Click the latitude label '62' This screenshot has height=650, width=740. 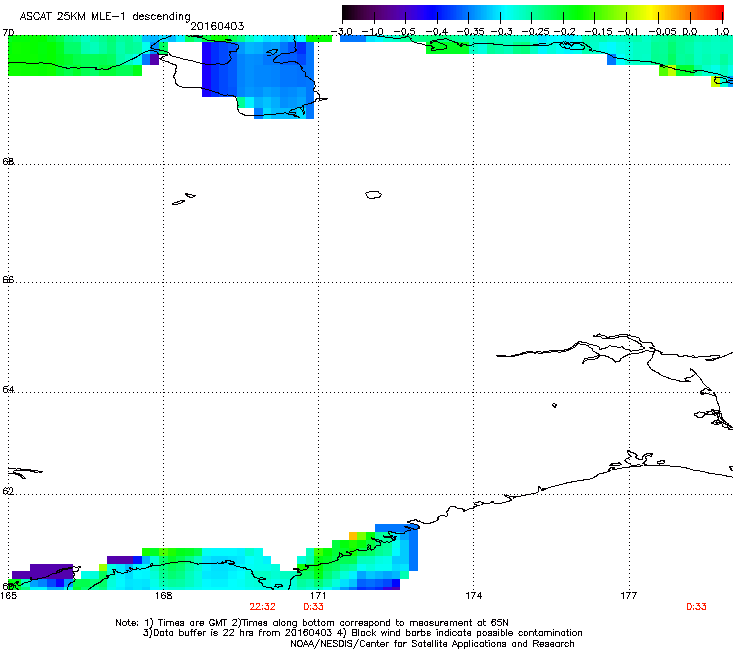[x=8, y=491]
